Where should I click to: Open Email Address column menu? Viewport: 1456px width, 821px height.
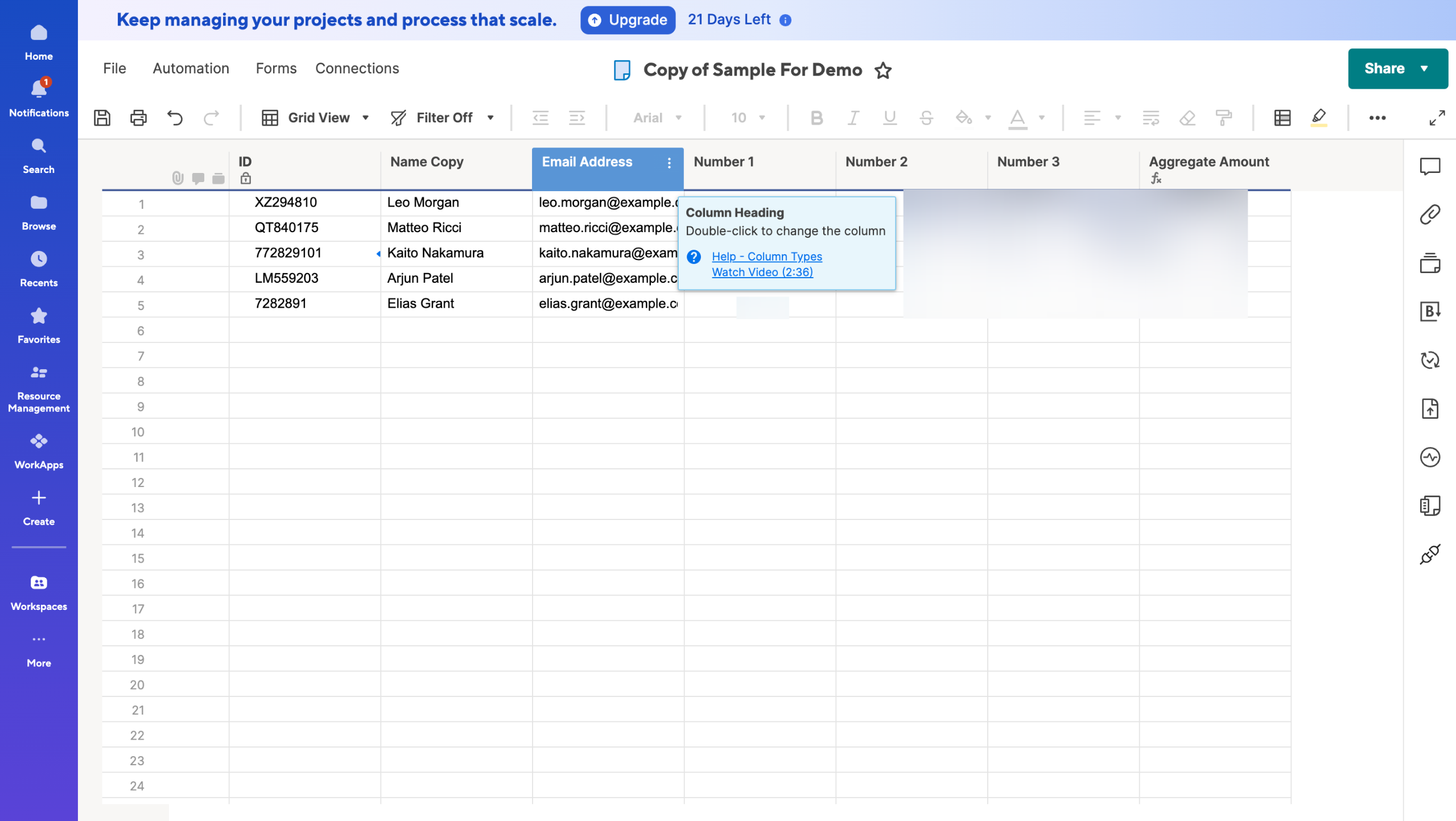669,163
